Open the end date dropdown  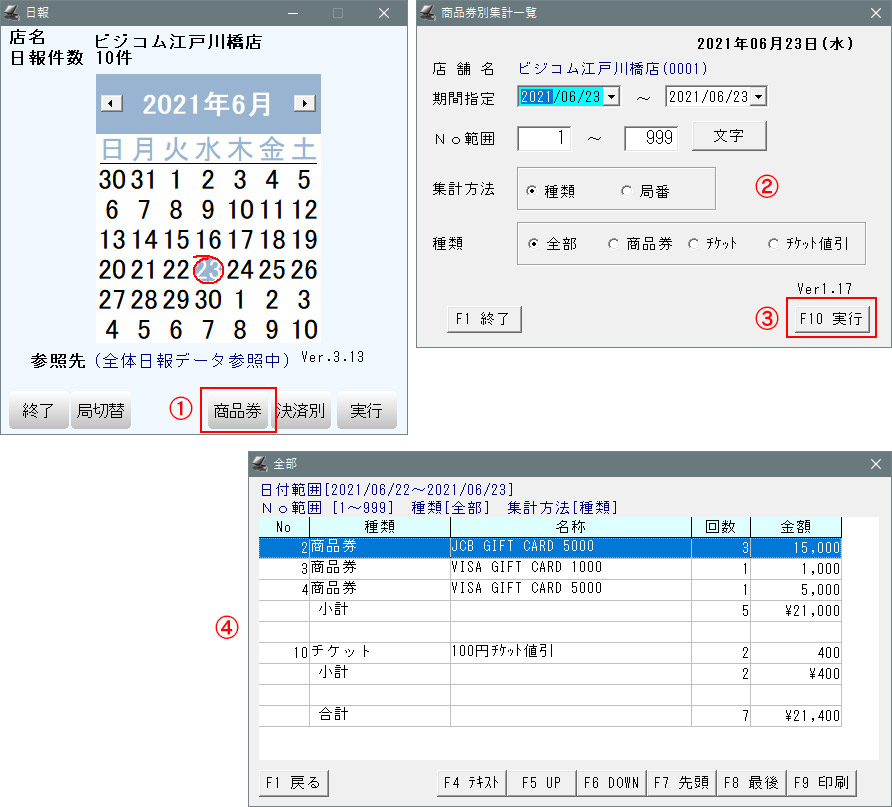pyautogui.click(x=758, y=96)
